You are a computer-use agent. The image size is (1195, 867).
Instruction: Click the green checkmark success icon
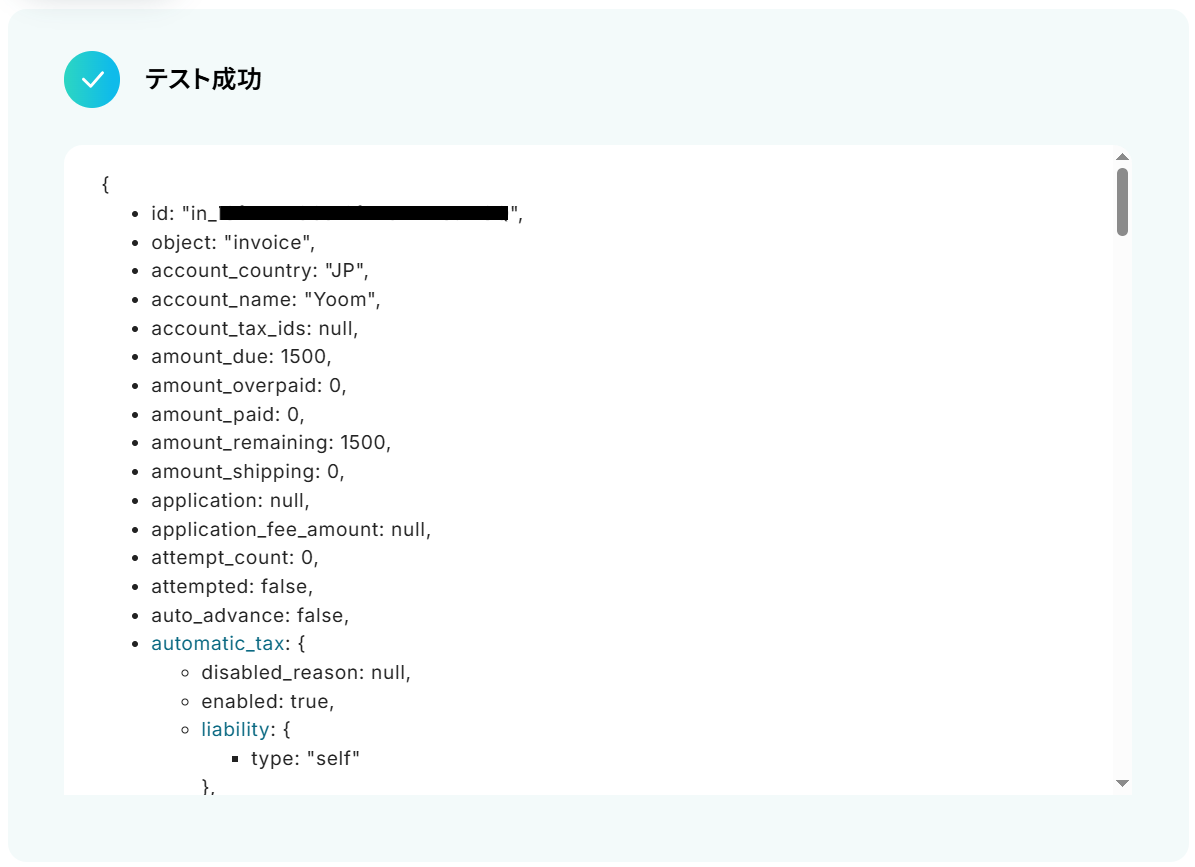point(92,79)
